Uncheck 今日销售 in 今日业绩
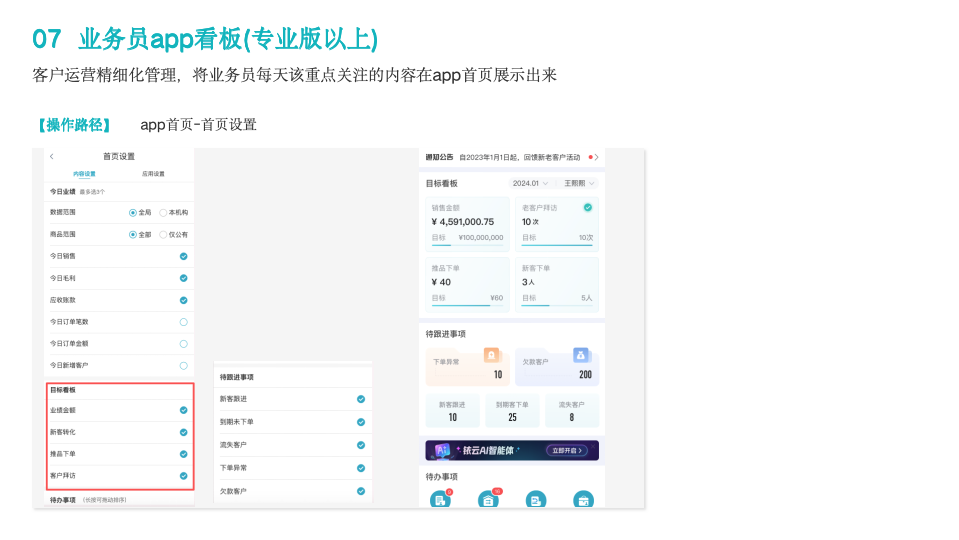The image size is (959, 540). [x=183, y=256]
